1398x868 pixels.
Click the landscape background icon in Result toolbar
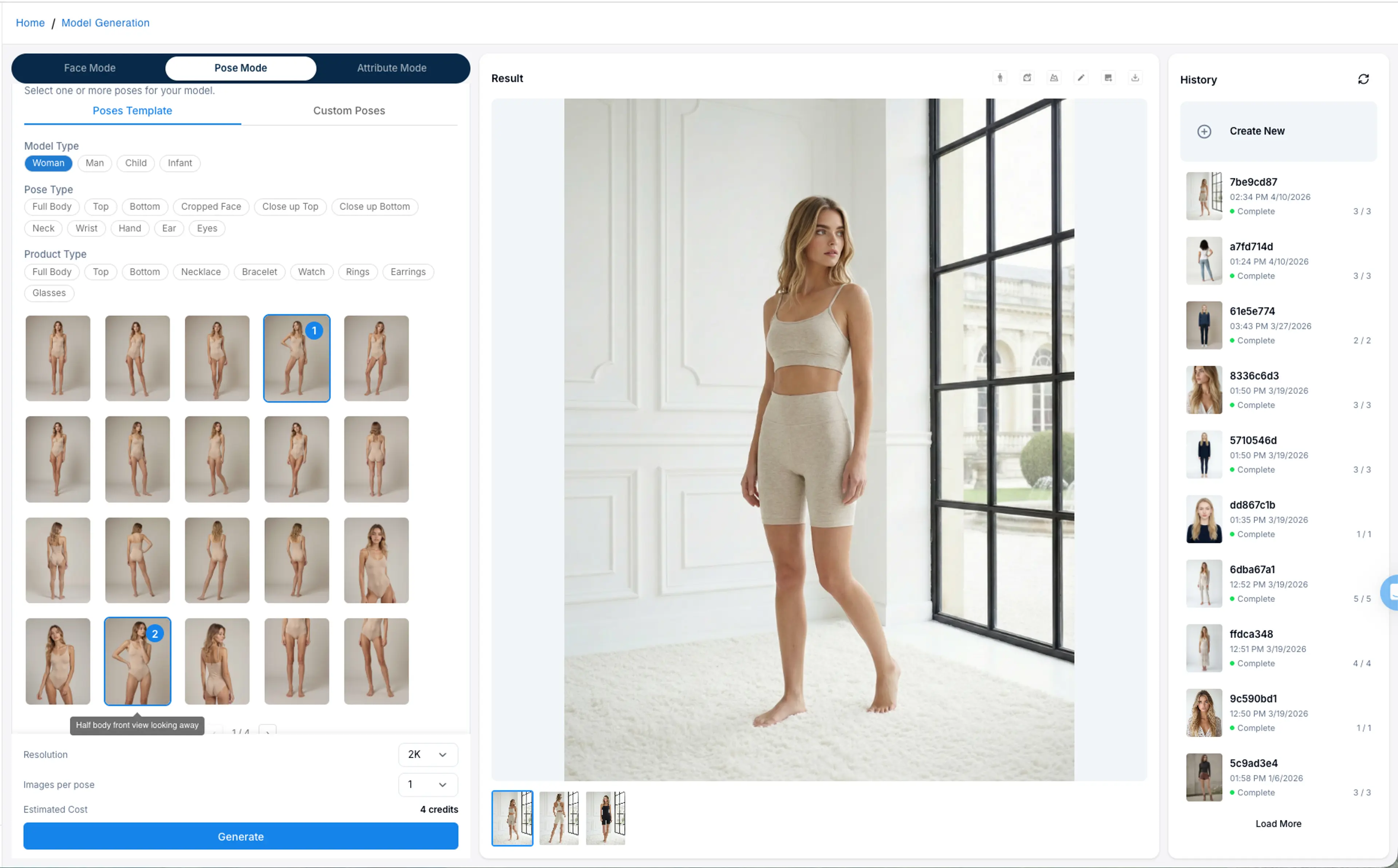tap(1054, 78)
